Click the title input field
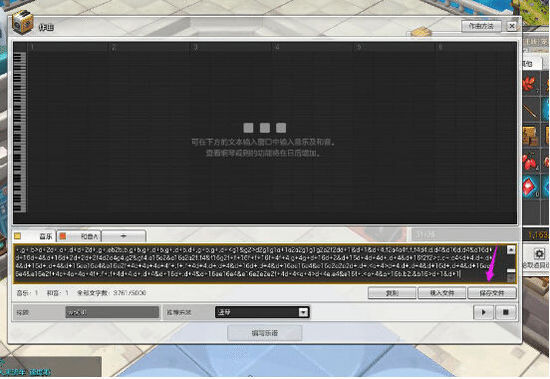The width and height of the screenshot is (550, 379). coord(112,312)
